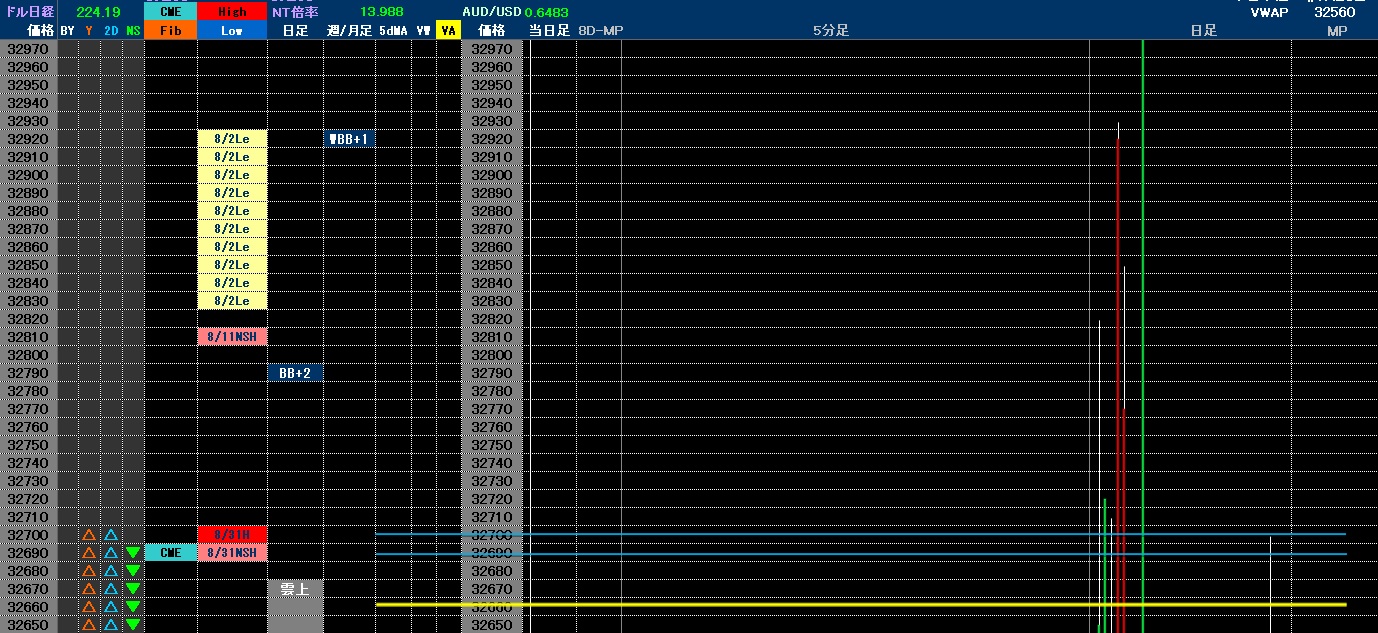The image size is (1378, 633).
Task: Click the 日足 header above the chart
Action: point(1204,31)
